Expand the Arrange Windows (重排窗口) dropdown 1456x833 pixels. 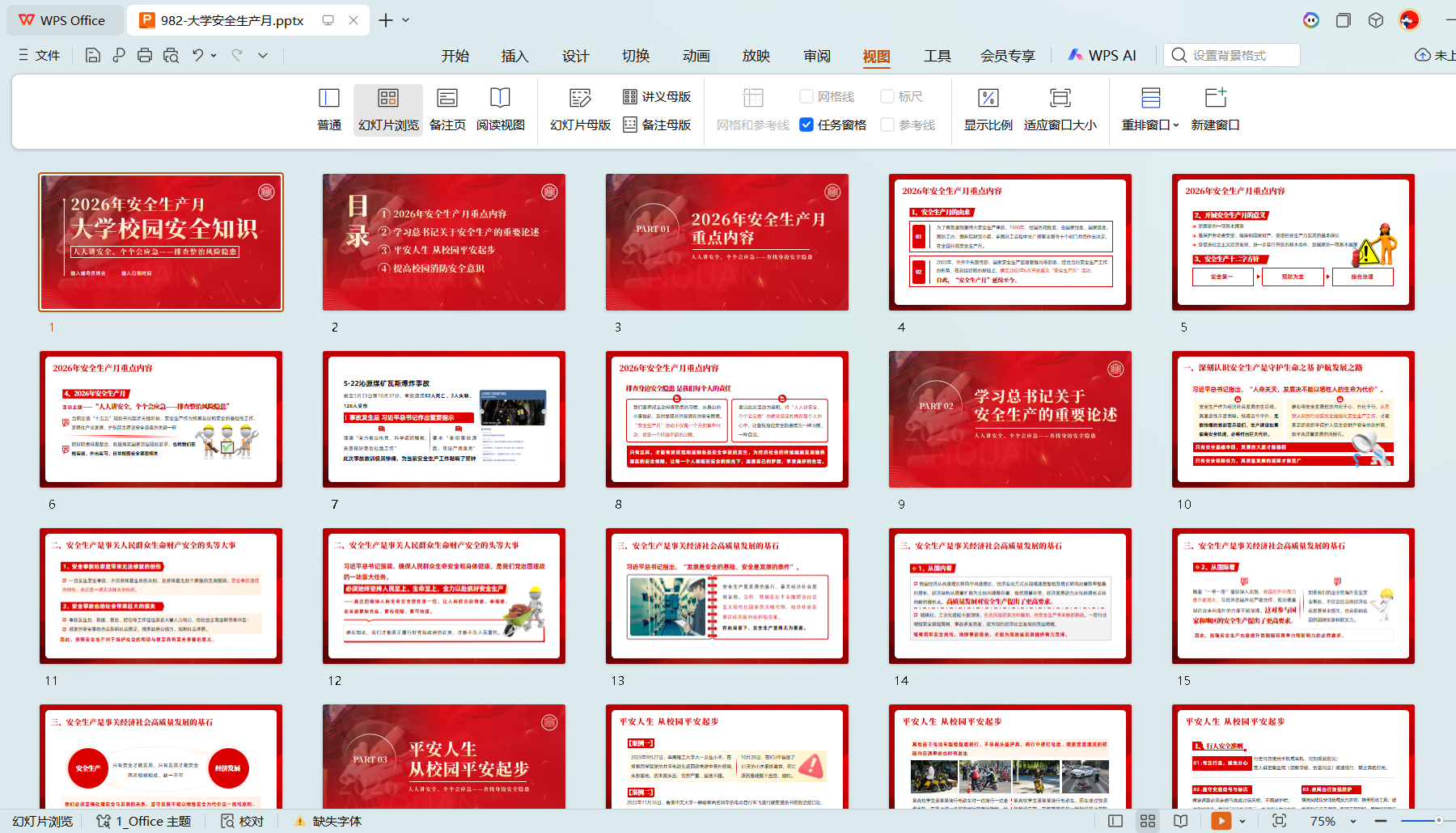pos(1150,109)
